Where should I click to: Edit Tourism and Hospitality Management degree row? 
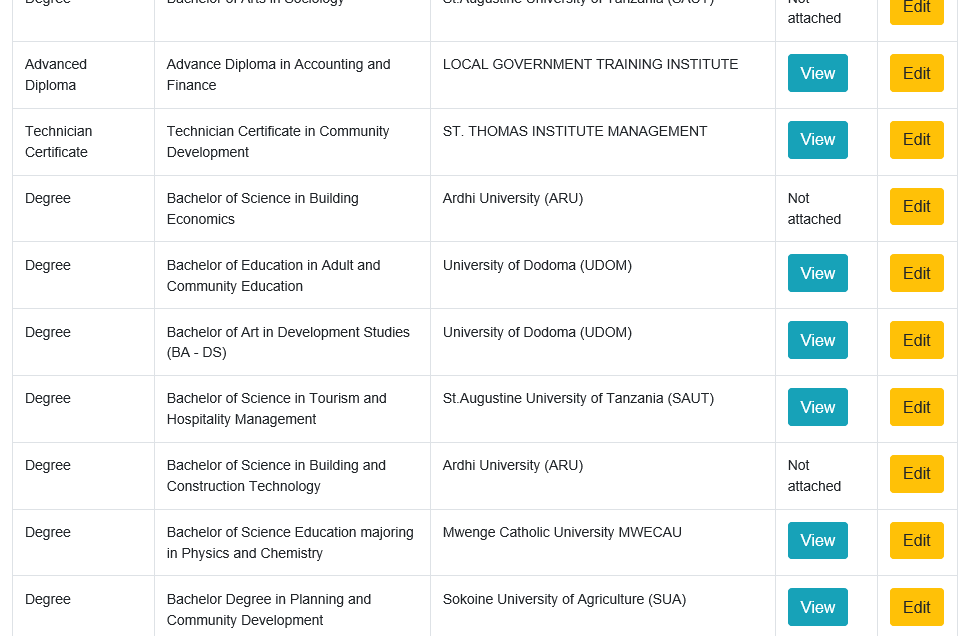tap(916, 407)
